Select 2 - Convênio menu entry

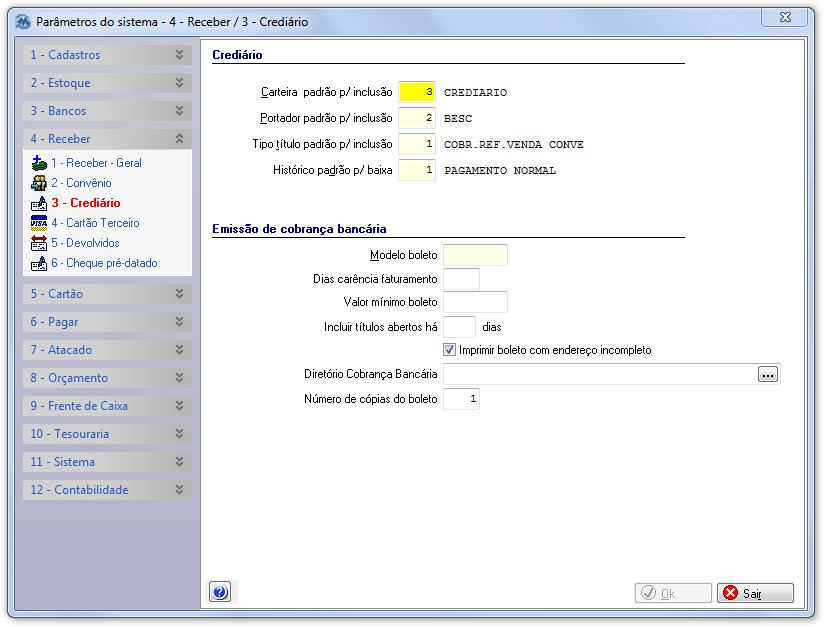pos(81,183)
